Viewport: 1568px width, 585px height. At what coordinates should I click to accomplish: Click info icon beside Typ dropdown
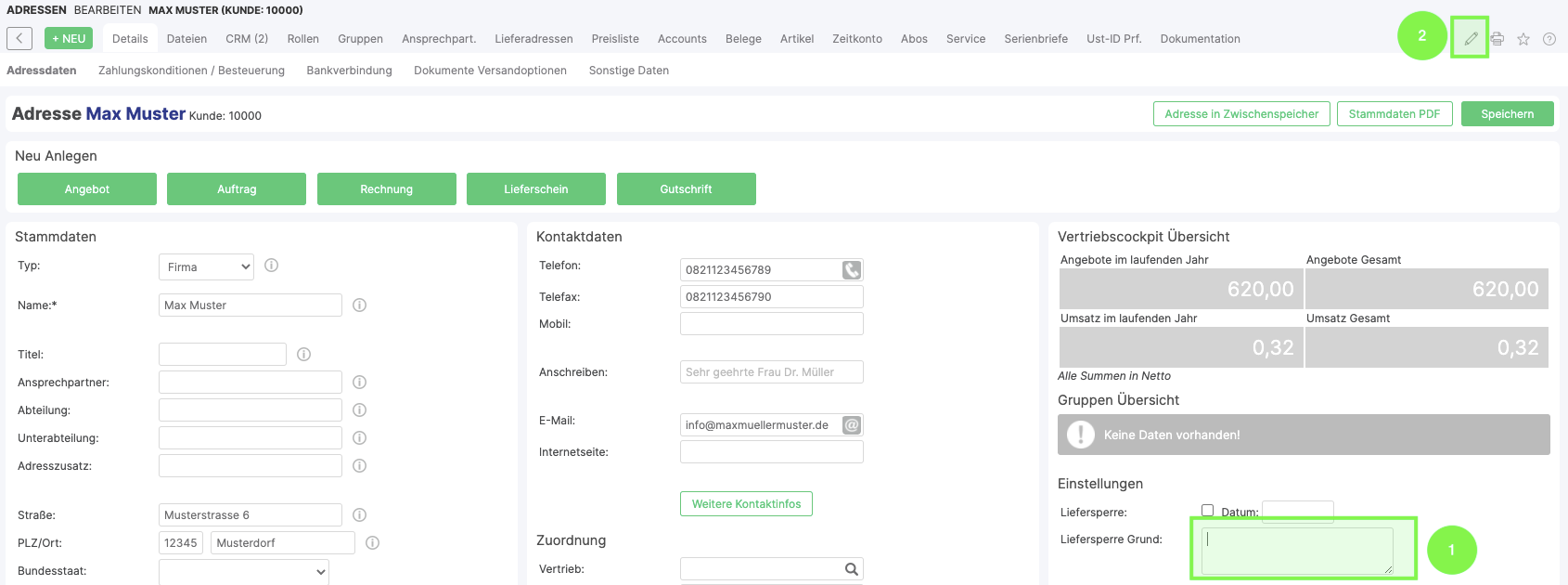tap(272, 266)
